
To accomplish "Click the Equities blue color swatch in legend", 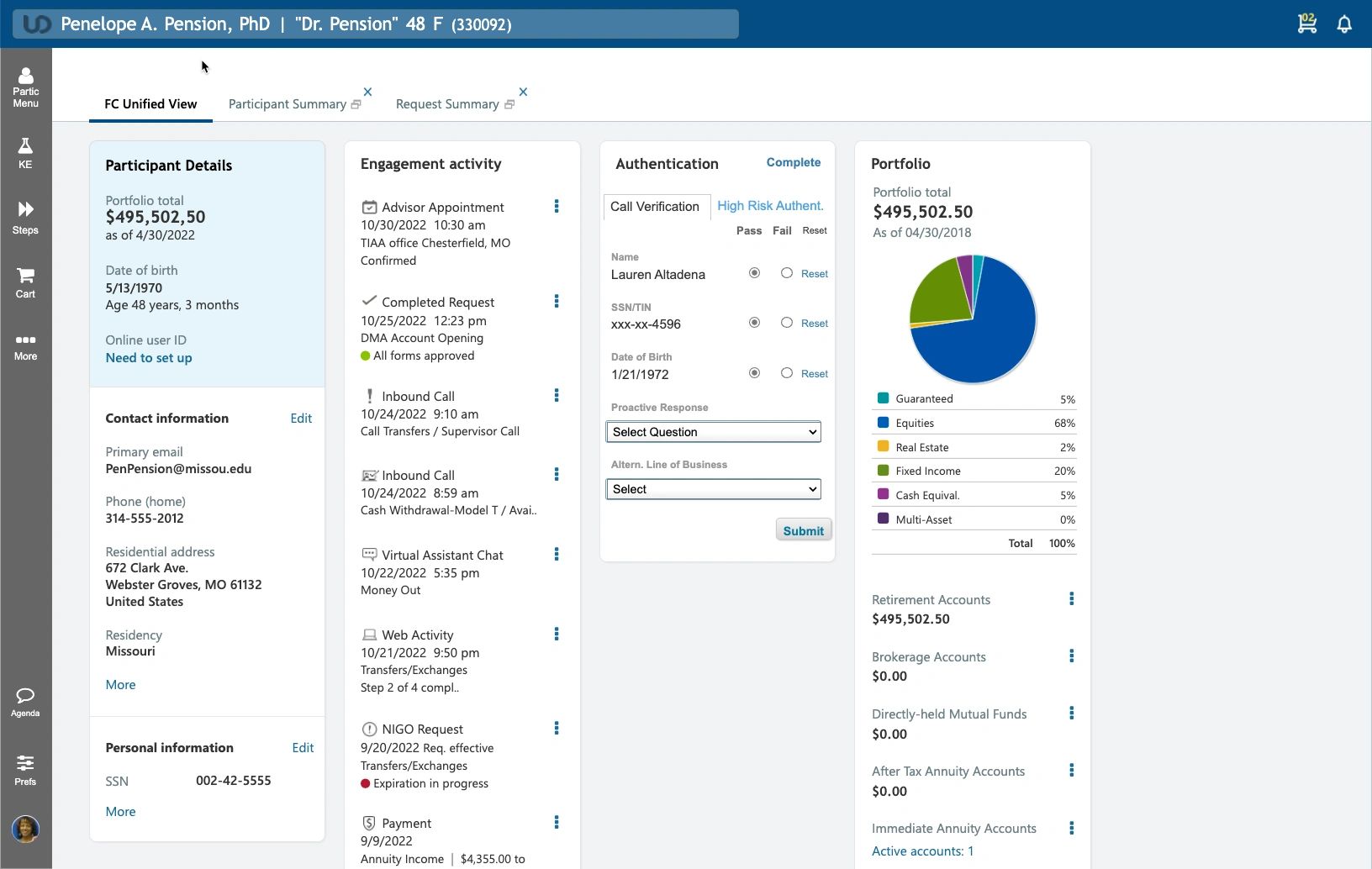I will click(883, 423).
